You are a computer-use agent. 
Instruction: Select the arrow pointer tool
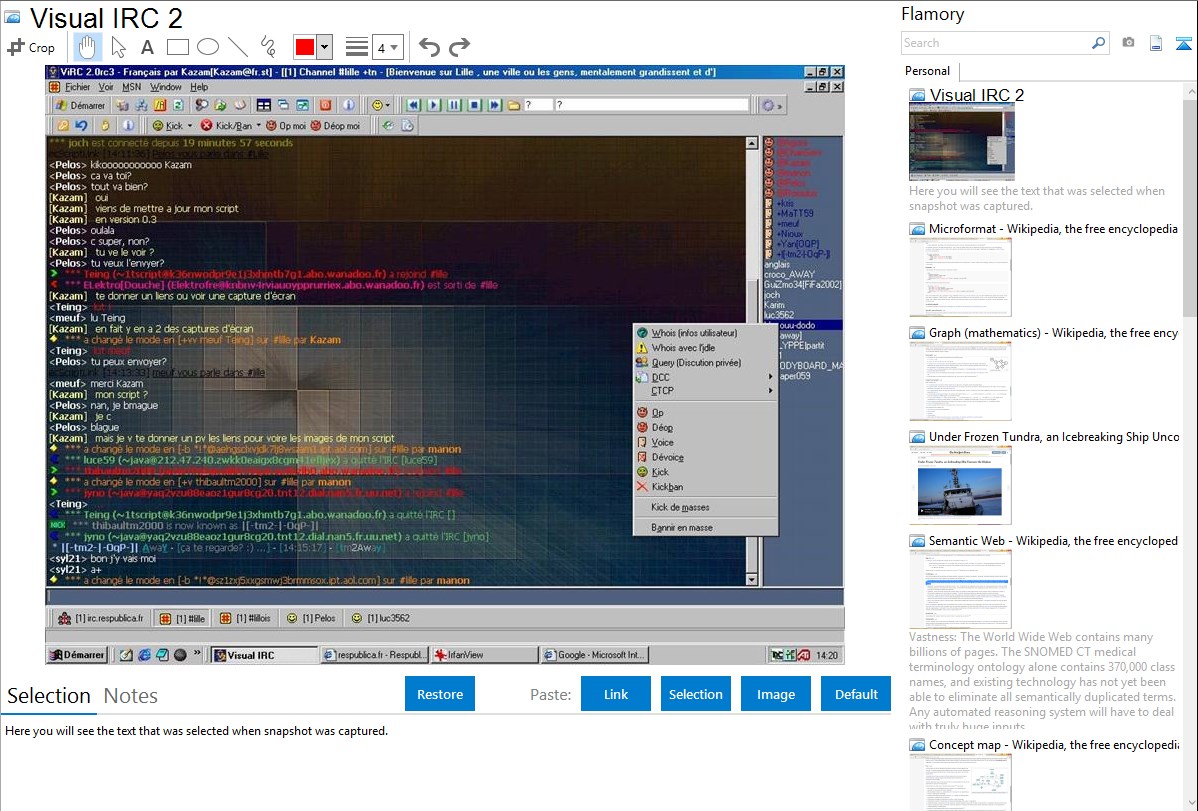[x=118, y=47]
